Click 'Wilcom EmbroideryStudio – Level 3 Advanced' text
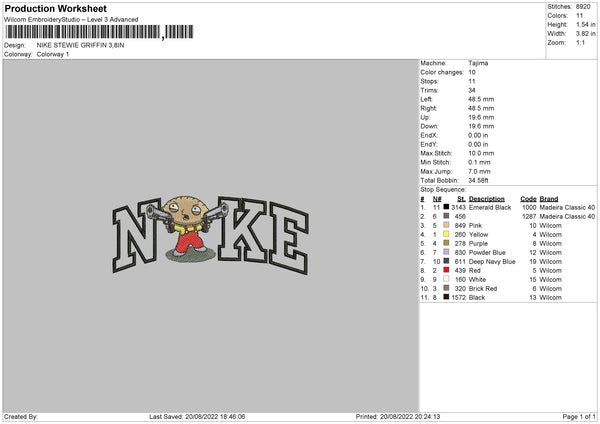The height and width of the screenshot is (424, 600). pyautogui.click(x=71, y=20)
